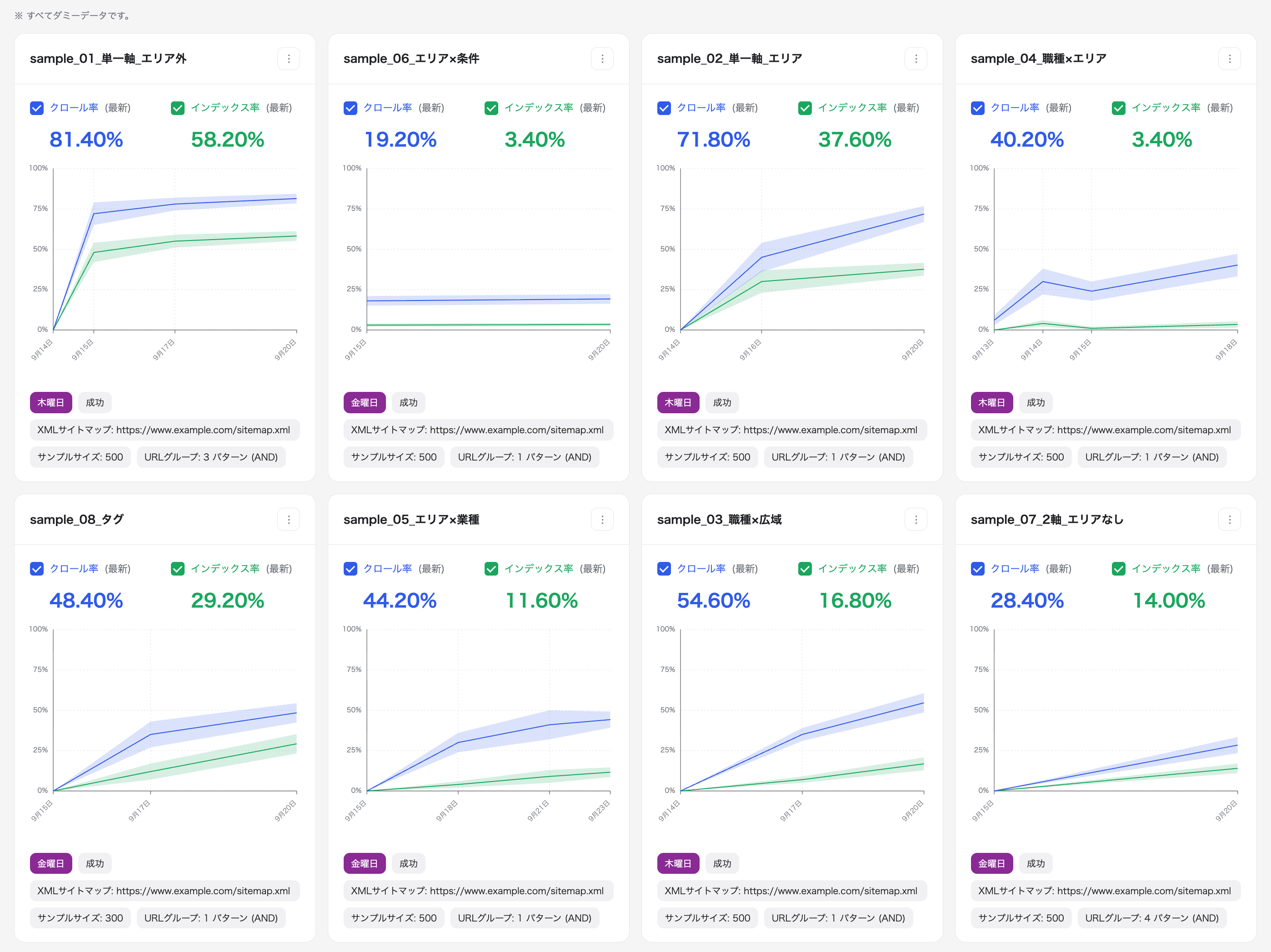Viewport: 1271px width, 952px height.
Task: Click the 44.20% crawl rate value
Action: (400, 601)
